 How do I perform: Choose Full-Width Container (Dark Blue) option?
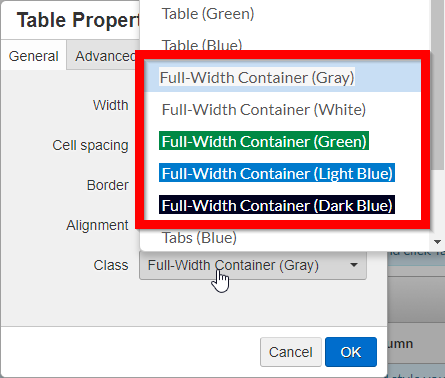coord(283,205)
